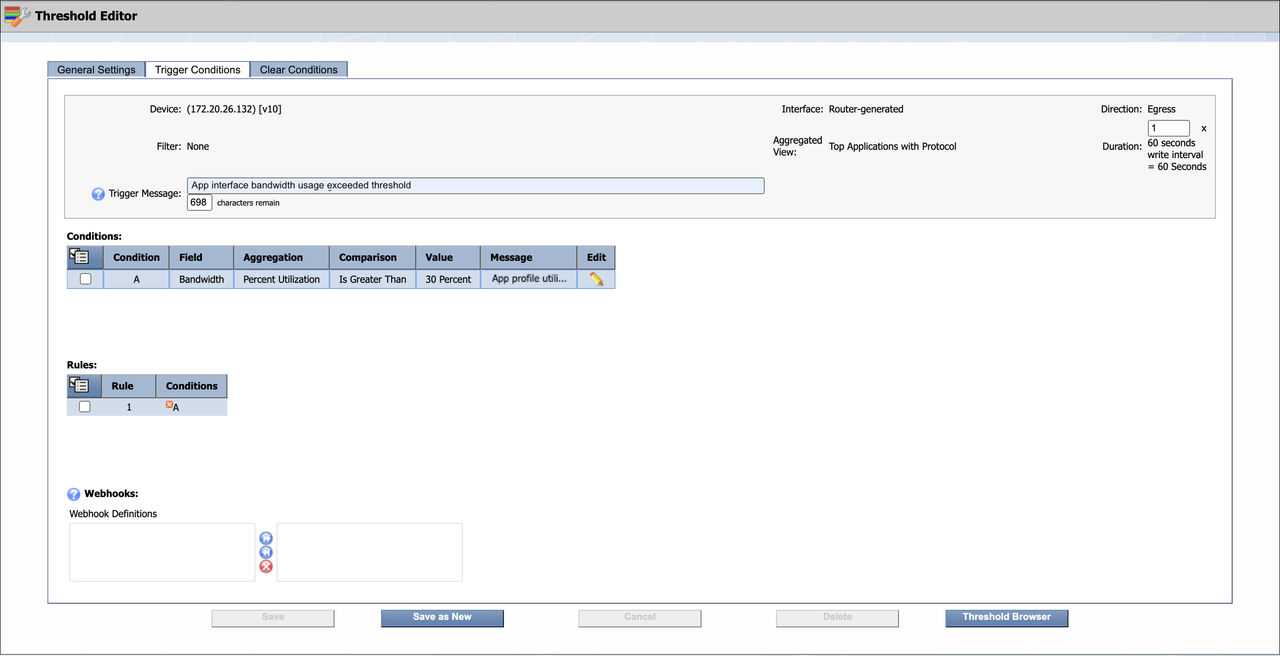Click the remove webhook left-arrow icon

tap(266, 552)
